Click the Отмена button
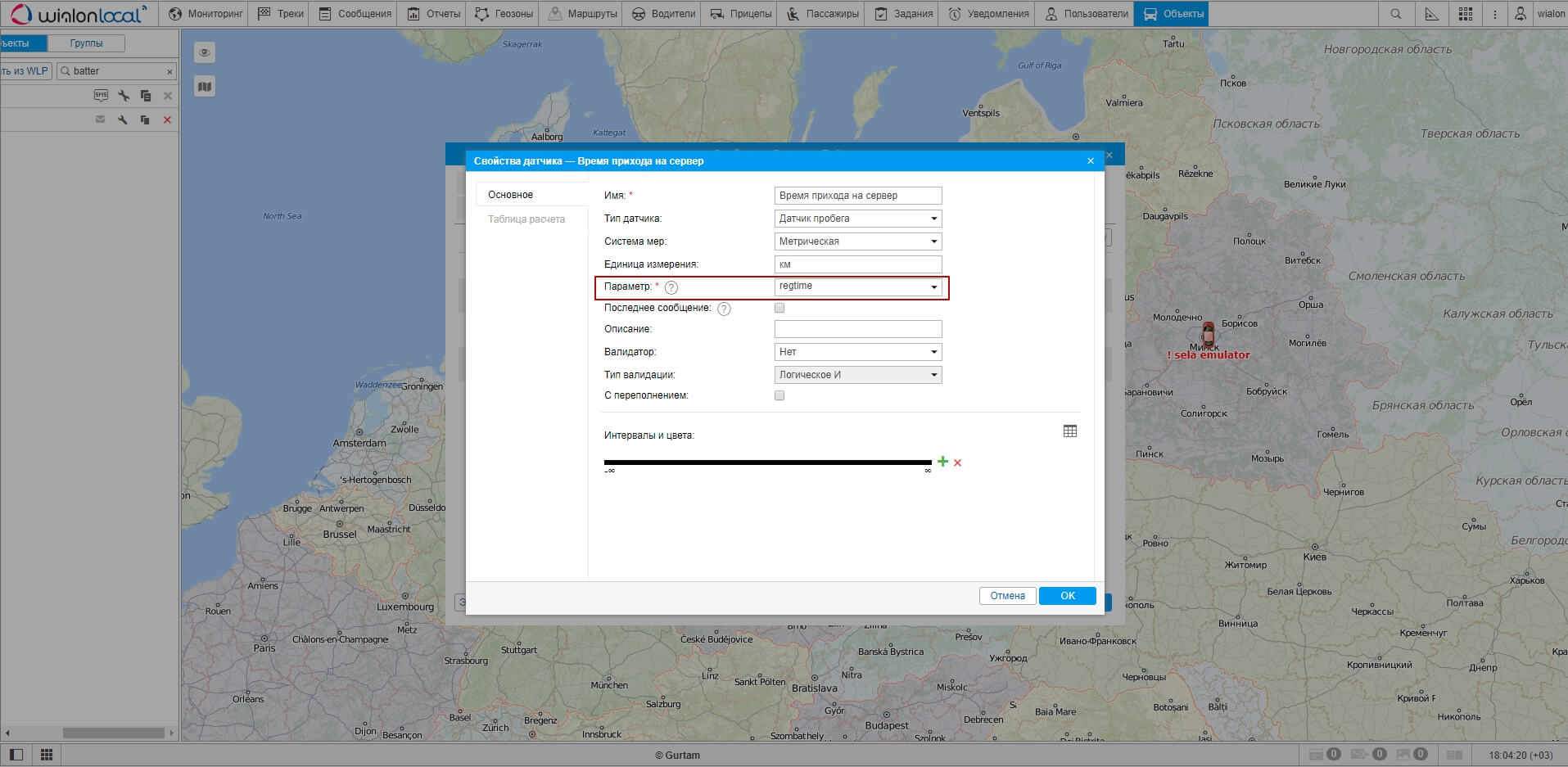 tap(1007, 596)
